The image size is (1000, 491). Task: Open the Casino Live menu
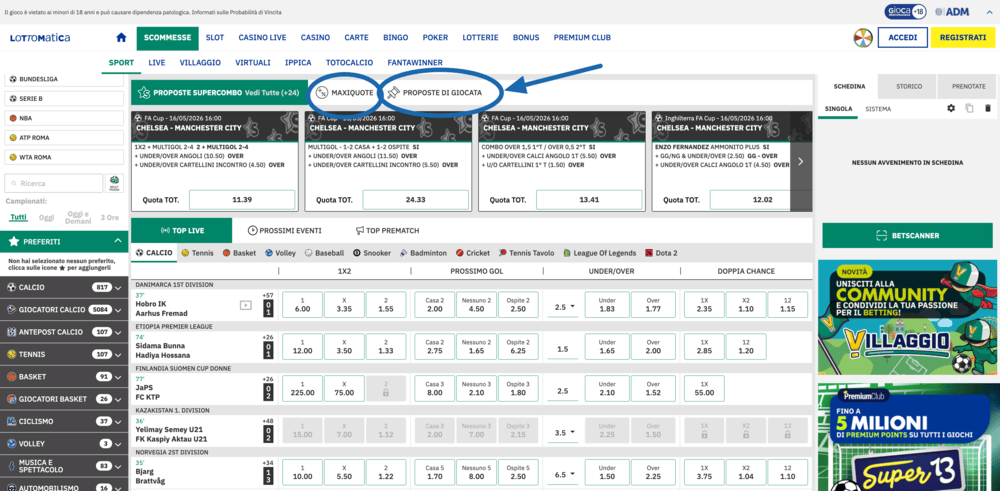[262, 38]
